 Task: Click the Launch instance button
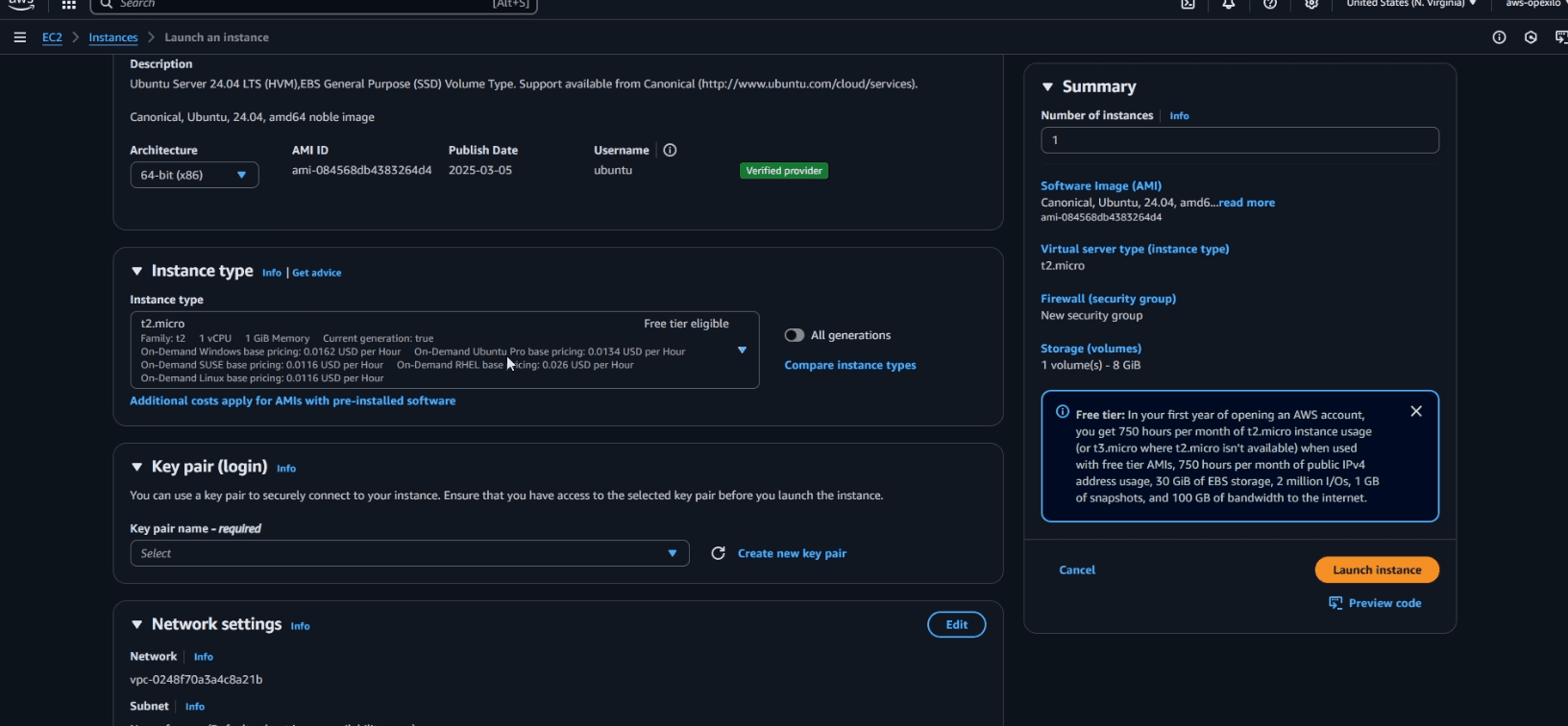pos(1377,569)
